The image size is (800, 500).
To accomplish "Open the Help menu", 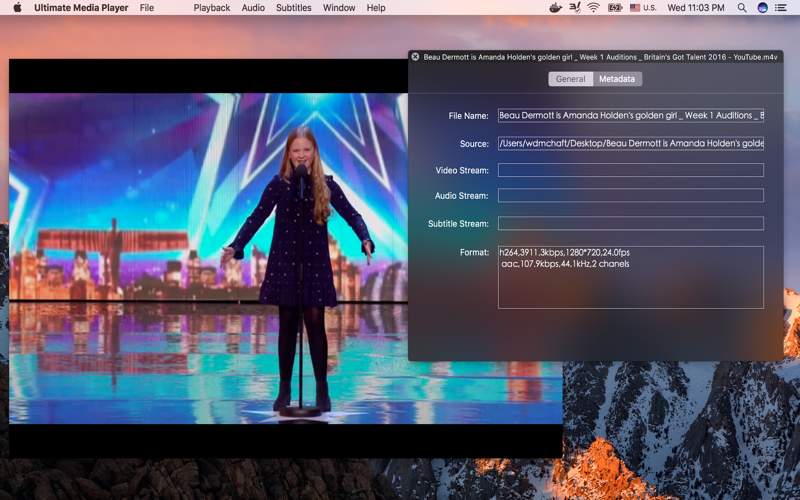I will click(376, 8).
